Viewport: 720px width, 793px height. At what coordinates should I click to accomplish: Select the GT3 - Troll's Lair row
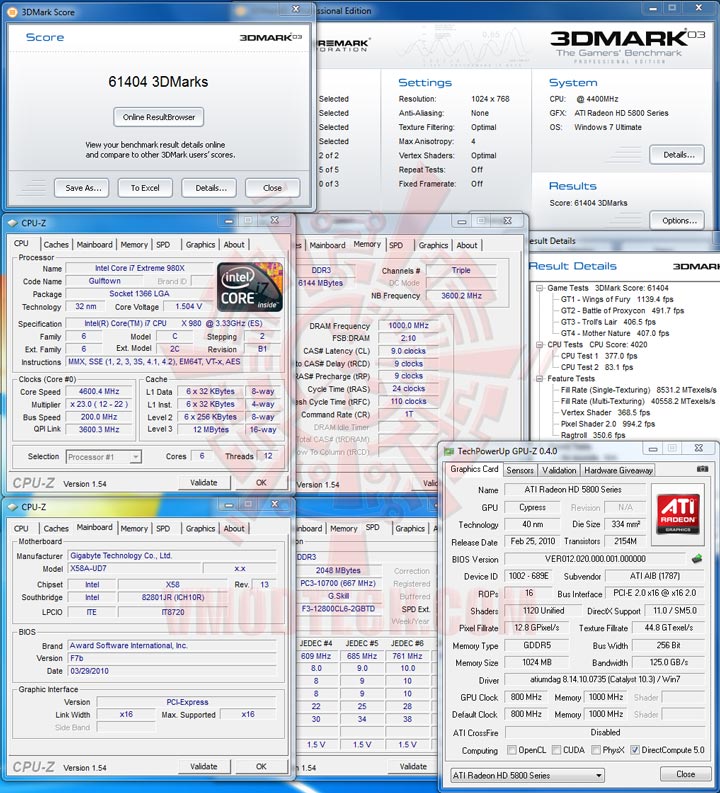point(608,322)
